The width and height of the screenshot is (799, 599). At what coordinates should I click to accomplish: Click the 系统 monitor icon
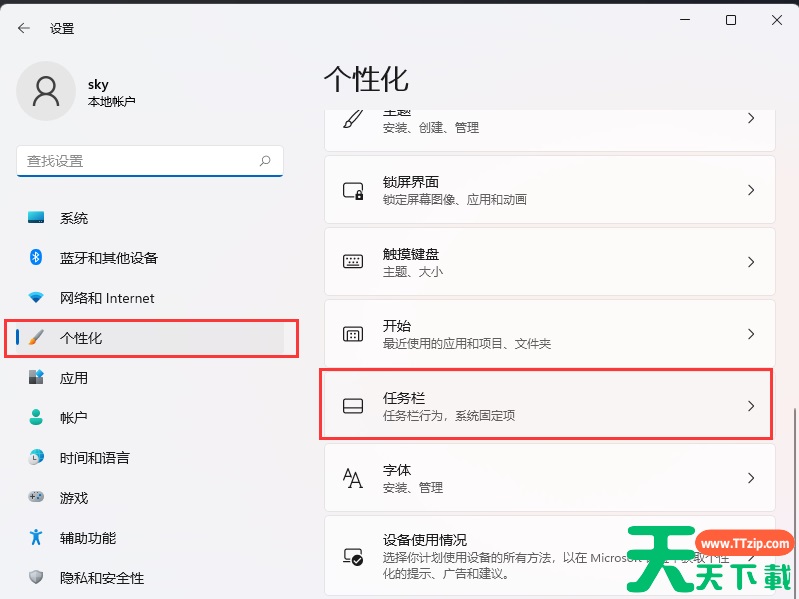pos(36,217)
